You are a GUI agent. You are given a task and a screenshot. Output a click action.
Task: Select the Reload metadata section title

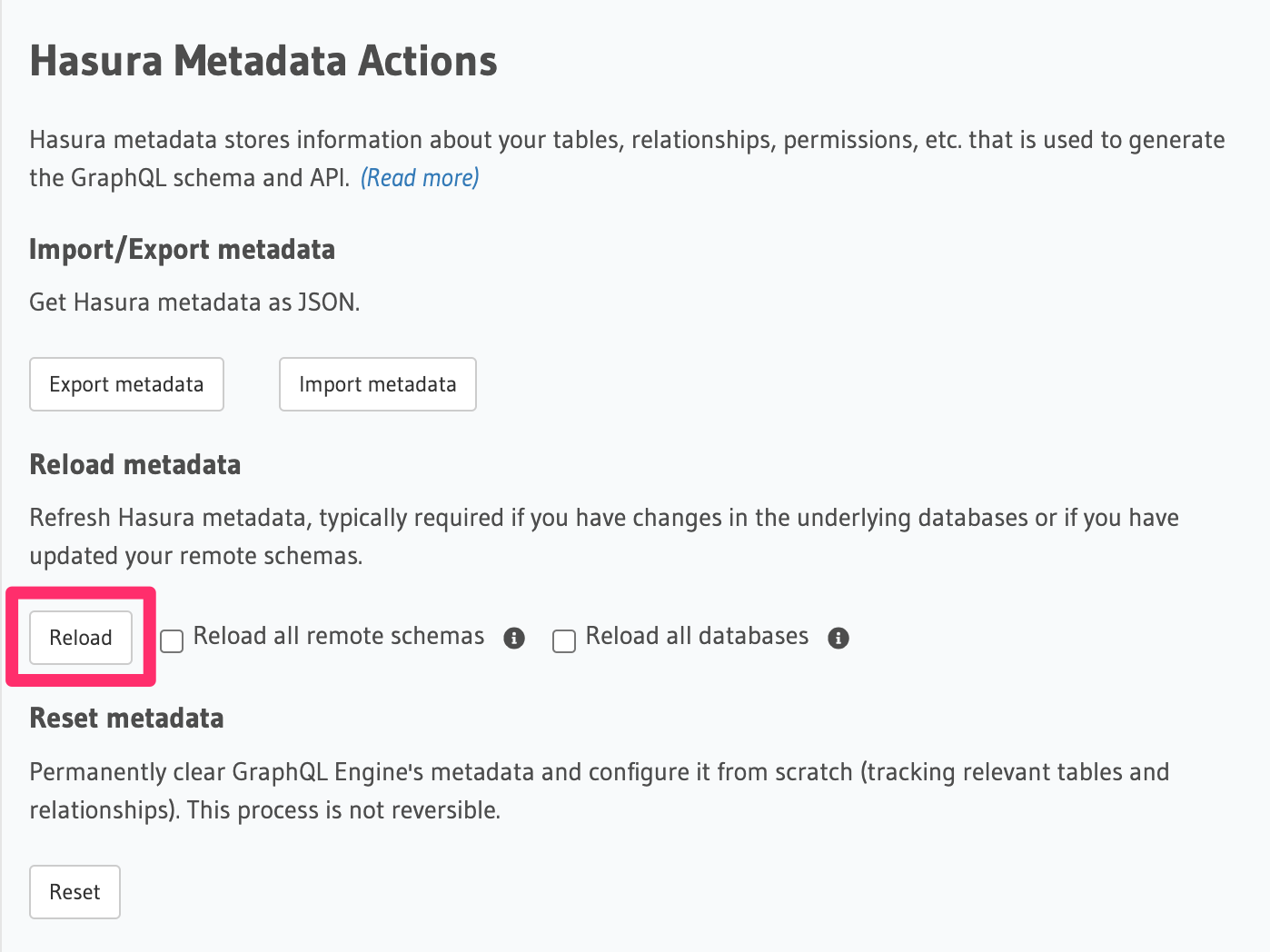(x=135, y=464)
